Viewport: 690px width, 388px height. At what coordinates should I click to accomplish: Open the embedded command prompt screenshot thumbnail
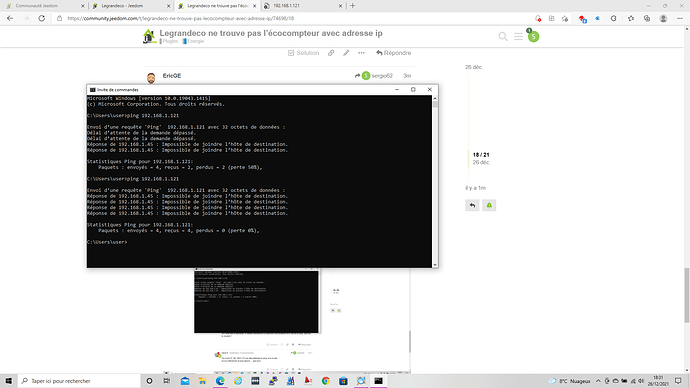point(257,301)
